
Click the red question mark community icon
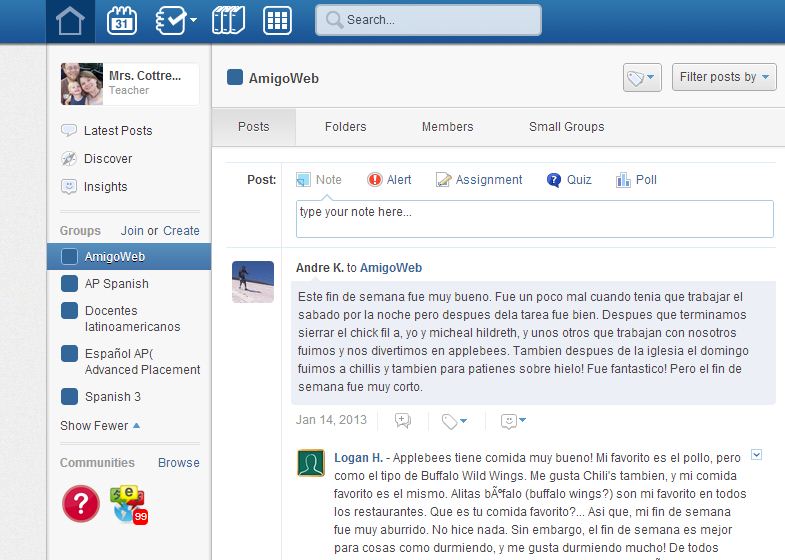click(81, 503)
